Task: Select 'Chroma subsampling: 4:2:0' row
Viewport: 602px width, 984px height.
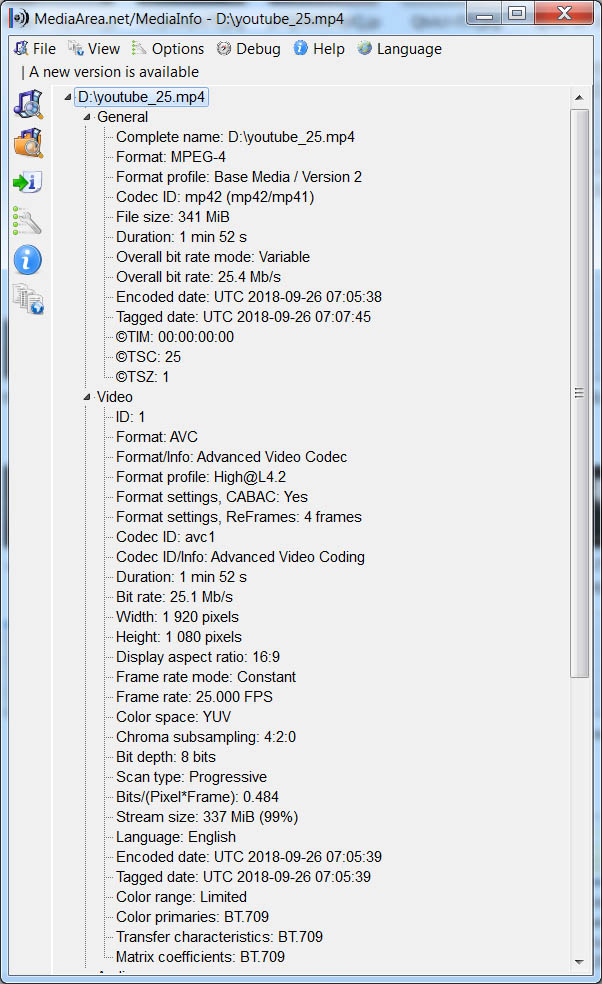Action: click(x=205, y=737)
